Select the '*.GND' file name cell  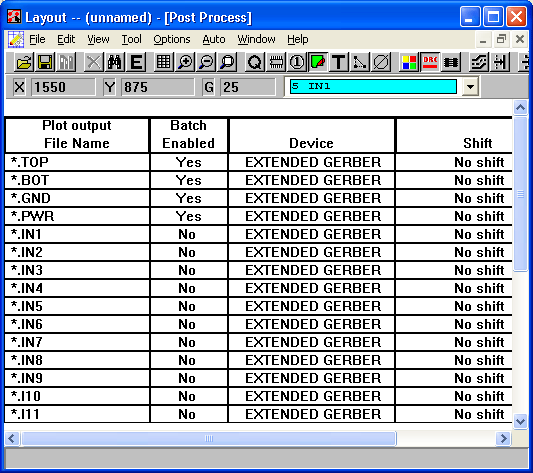[x=77, y=198]
